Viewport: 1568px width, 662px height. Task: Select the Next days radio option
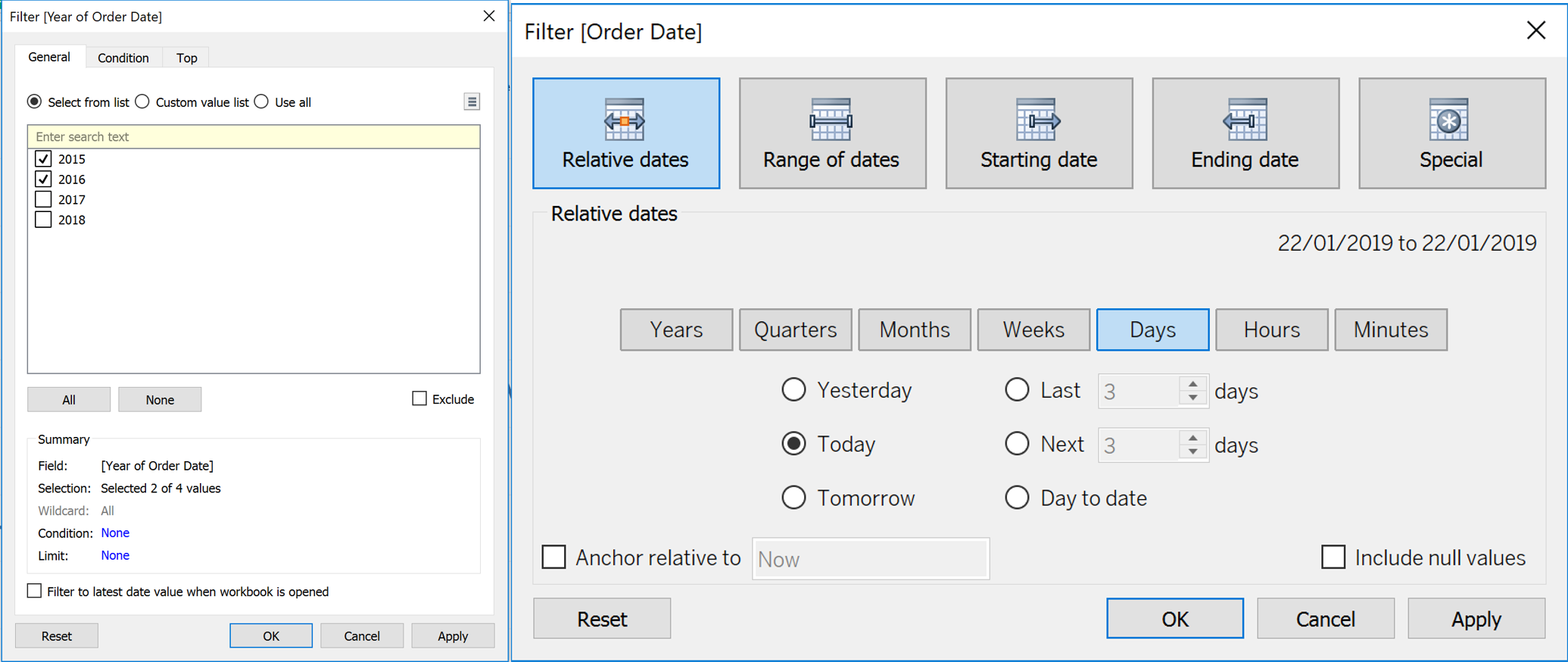click(x=1017, y=444)
